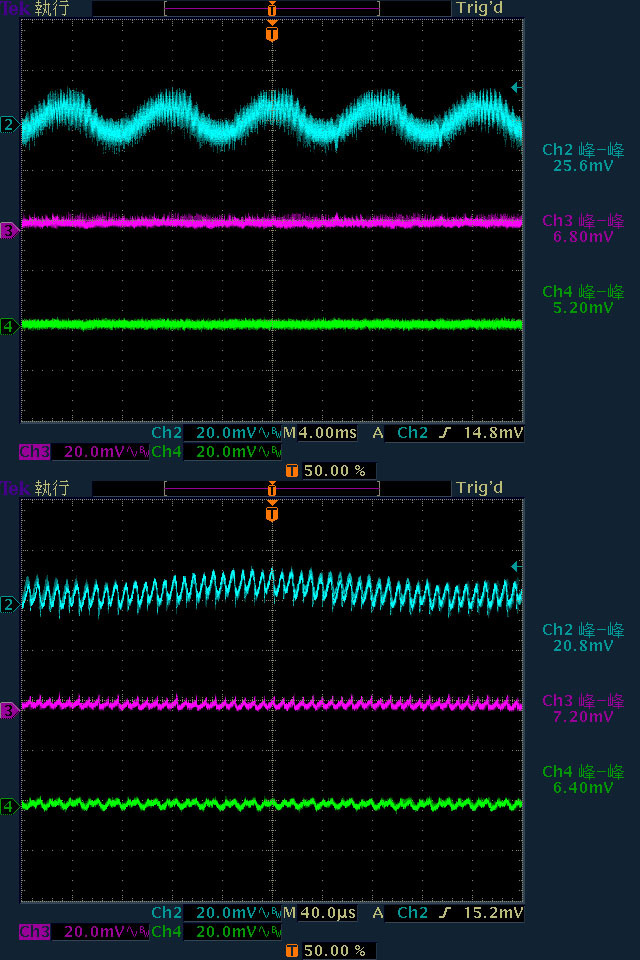Click rising-edge trigger slope icon near 15.2mV
This screenshot has width=640, height=960.
click(x=445, y=913)
